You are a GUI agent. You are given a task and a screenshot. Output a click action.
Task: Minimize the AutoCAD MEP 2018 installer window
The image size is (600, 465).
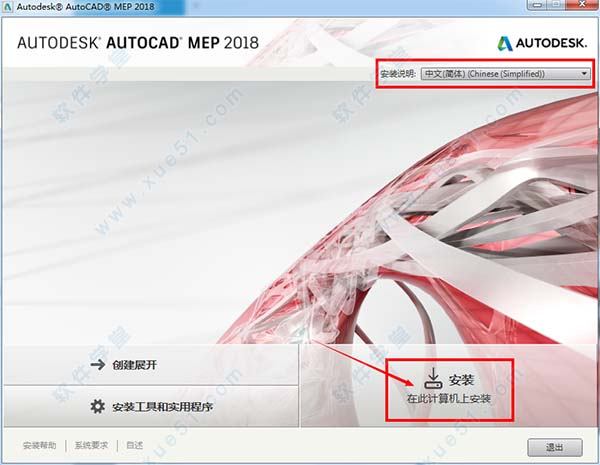point(537,5)
